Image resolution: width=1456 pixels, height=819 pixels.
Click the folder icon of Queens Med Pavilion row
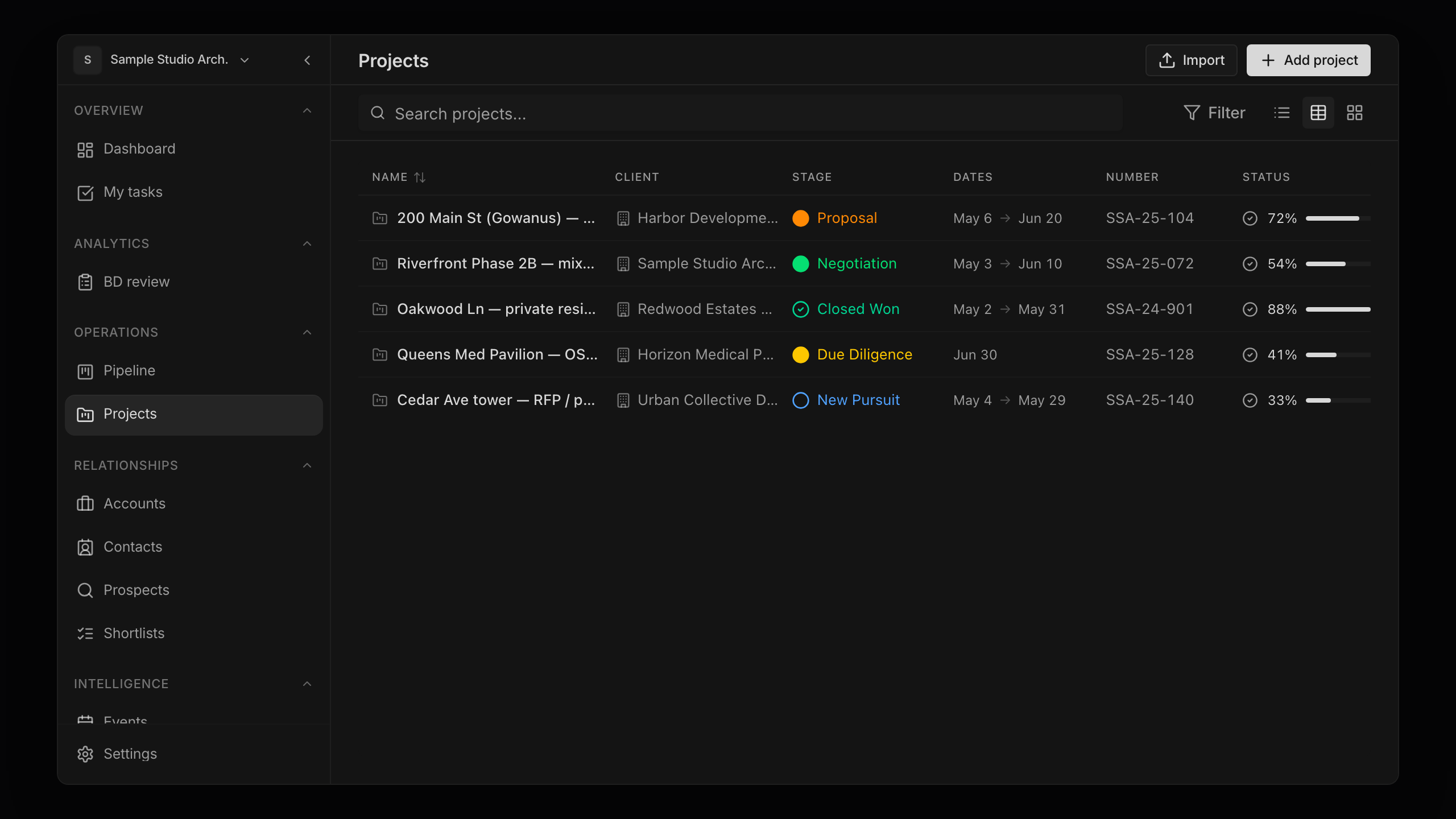(380, 354)
